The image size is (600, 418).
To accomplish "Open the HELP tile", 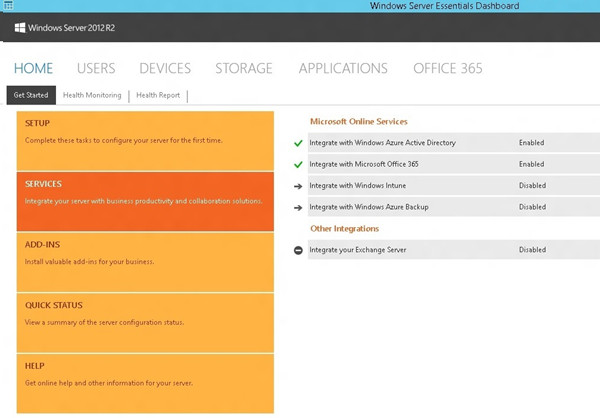I will click(x=145, y=384).
